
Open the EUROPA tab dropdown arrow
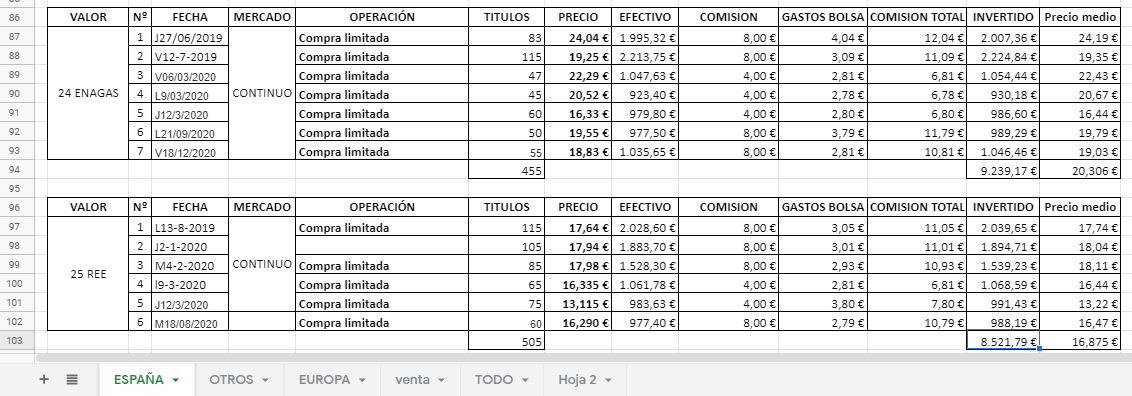tap(362, 380)
